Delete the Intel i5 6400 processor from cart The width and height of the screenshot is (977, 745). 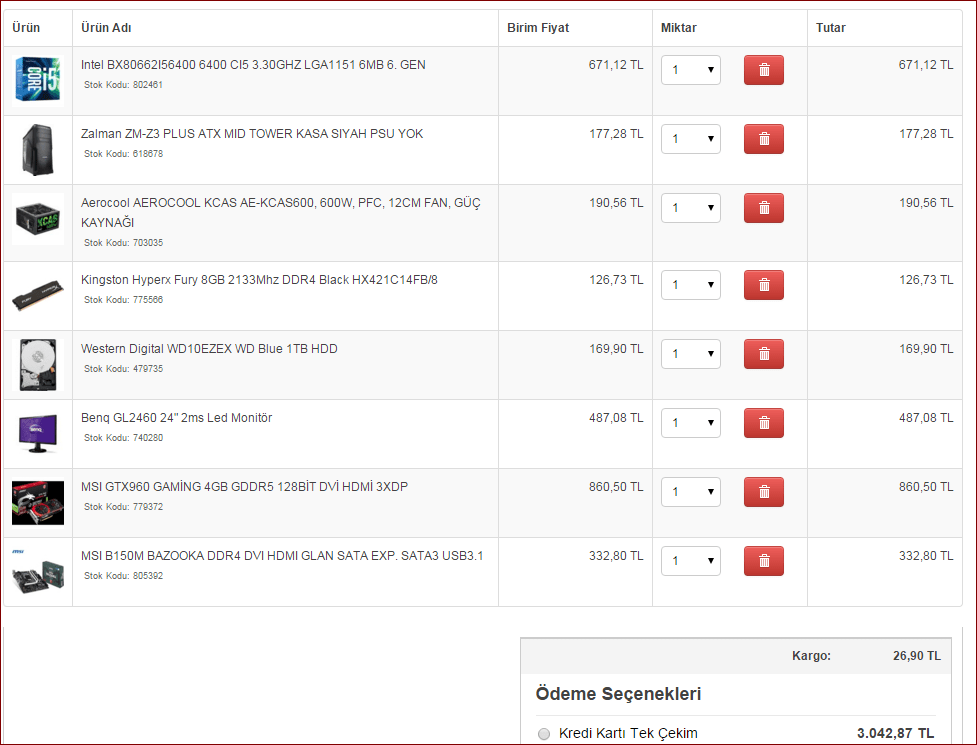click(x=763, y=70)
